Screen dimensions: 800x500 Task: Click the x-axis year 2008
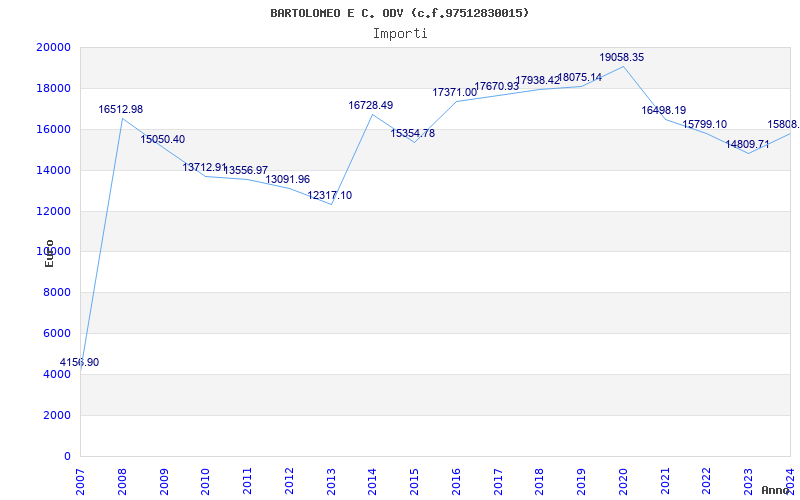point(122,482)
